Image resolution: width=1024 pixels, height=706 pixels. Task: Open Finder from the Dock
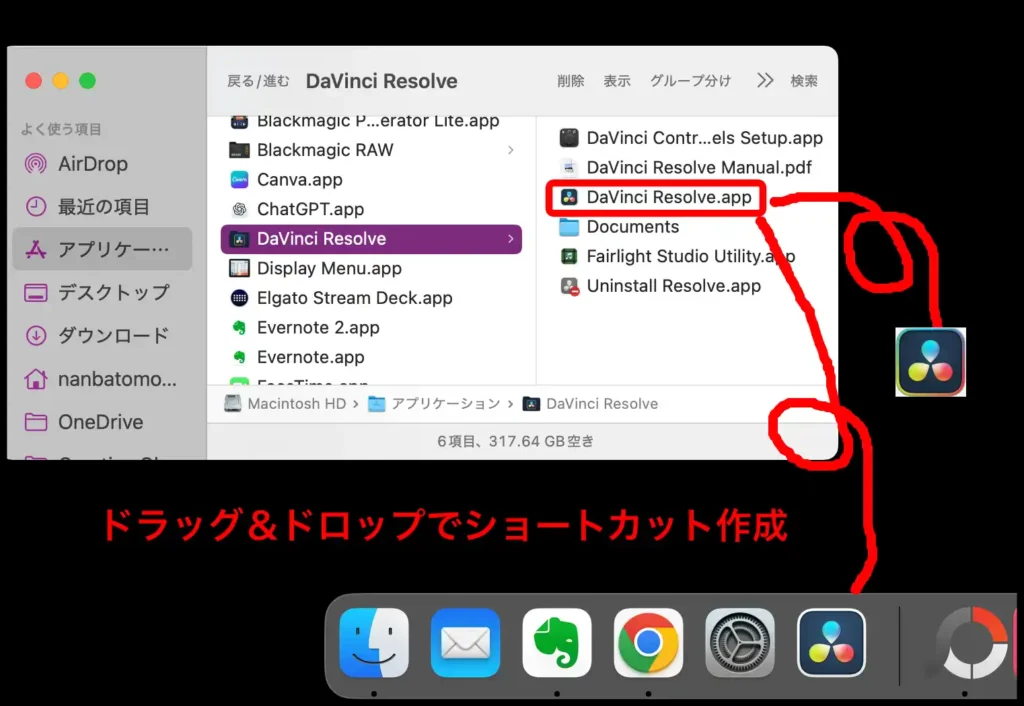tap(374, 643)
